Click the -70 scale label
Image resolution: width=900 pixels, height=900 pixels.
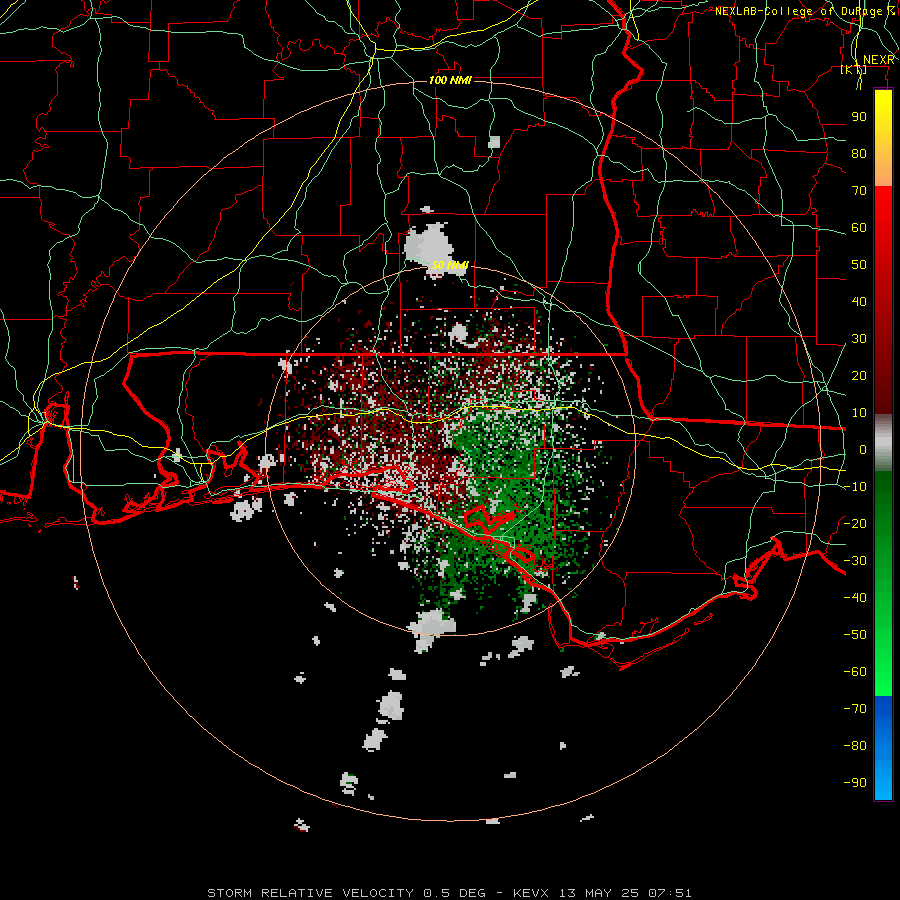[855, 709]
